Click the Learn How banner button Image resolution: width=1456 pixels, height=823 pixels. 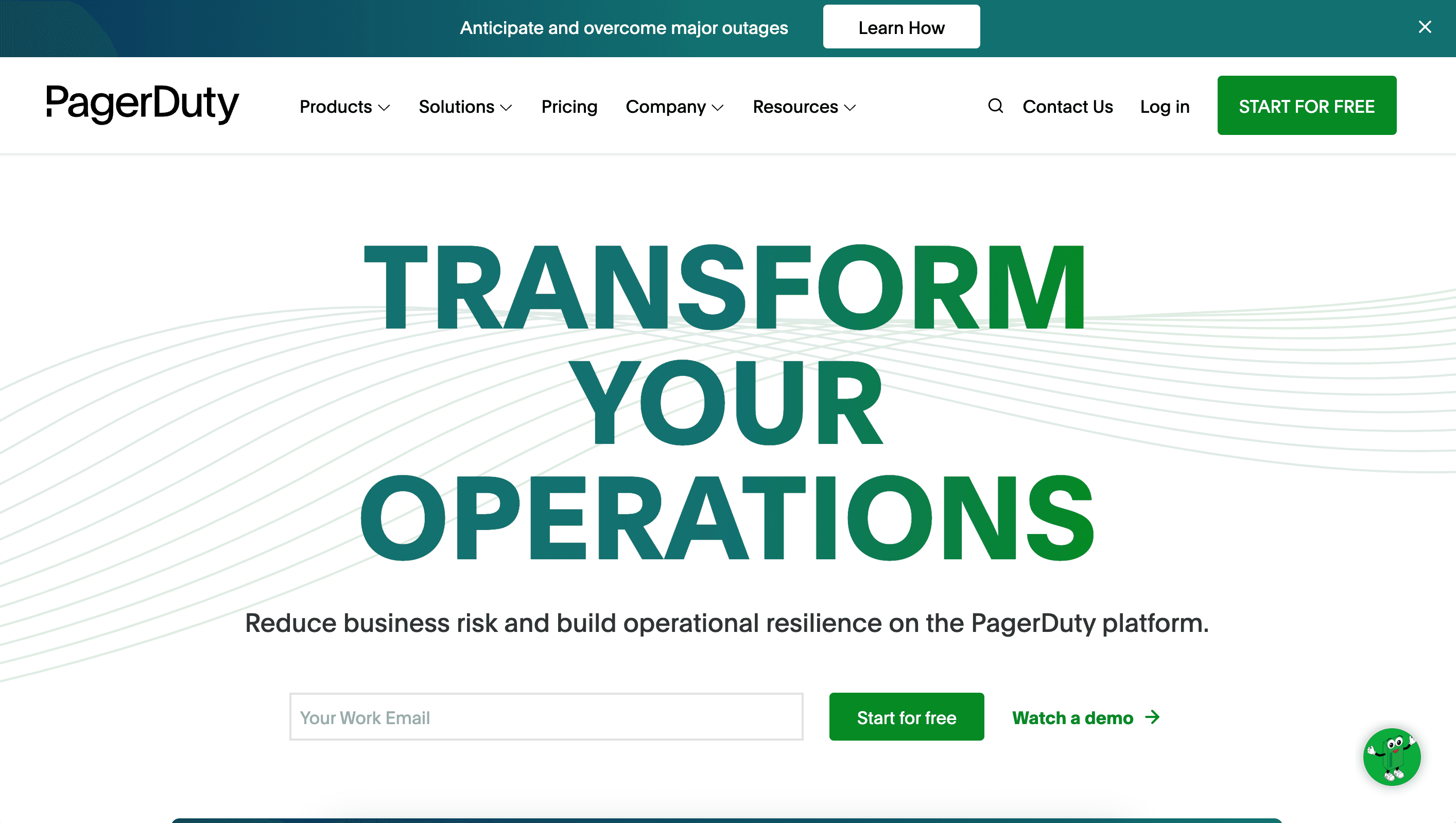tap(902, 27)
